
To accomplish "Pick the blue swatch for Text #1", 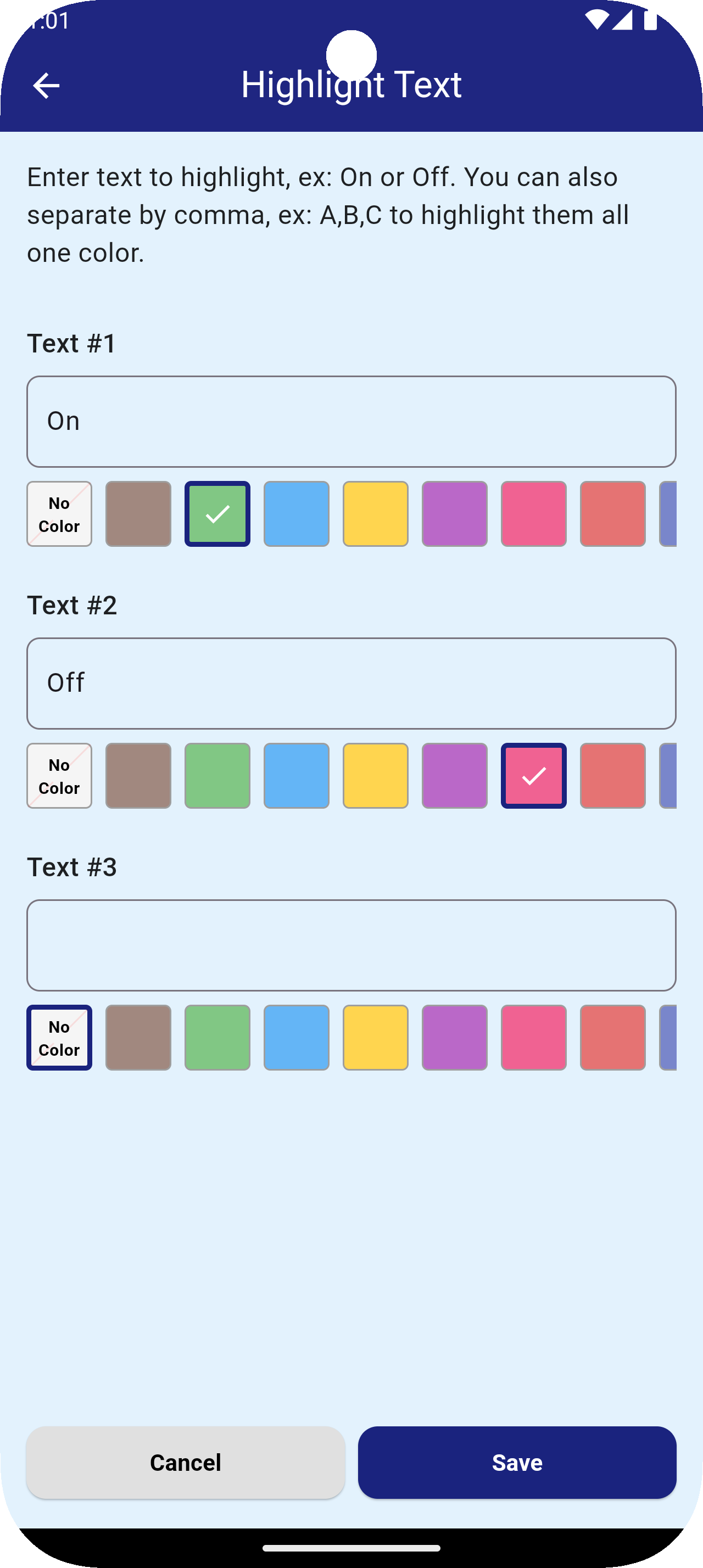I will click(297, 514).
